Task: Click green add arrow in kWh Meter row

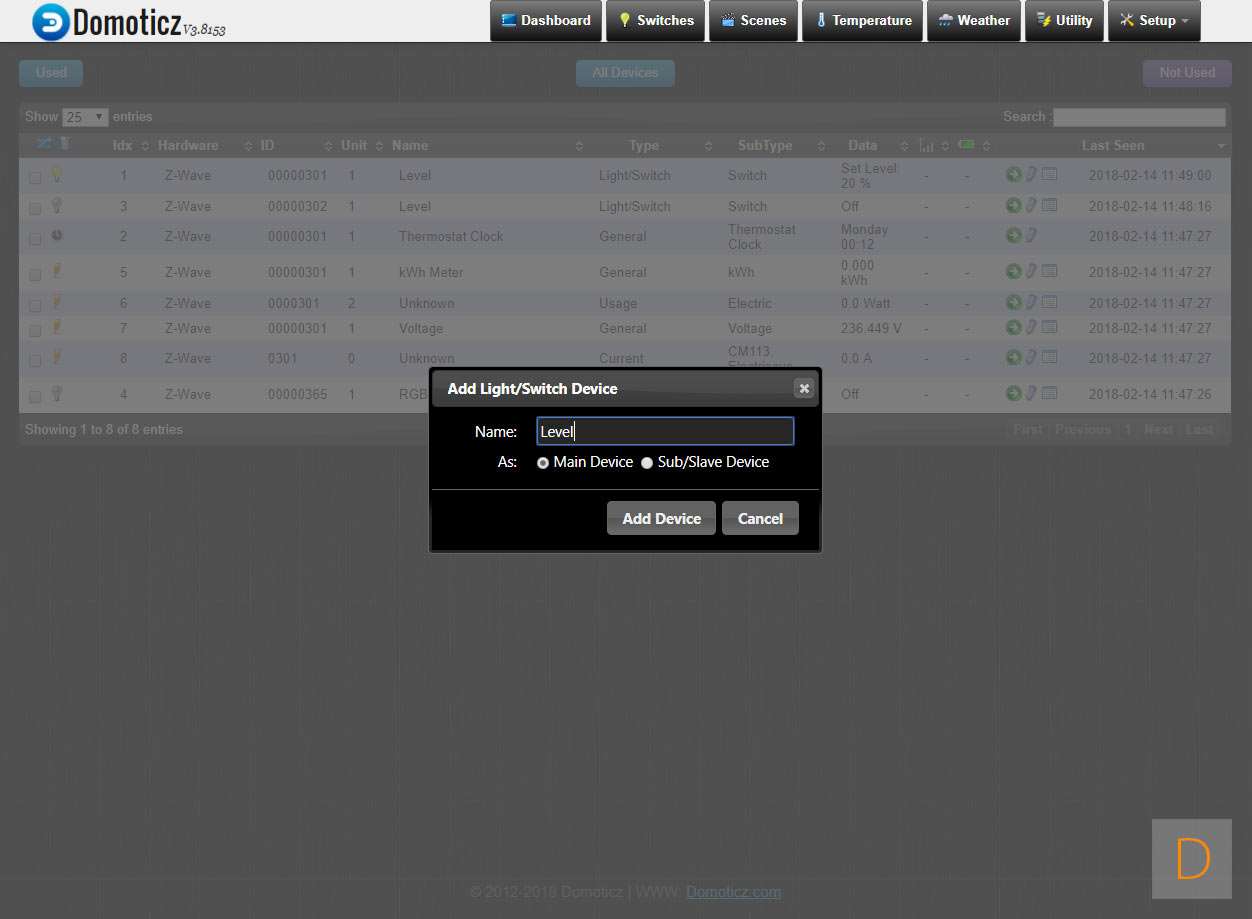Action: (1013, 271)
